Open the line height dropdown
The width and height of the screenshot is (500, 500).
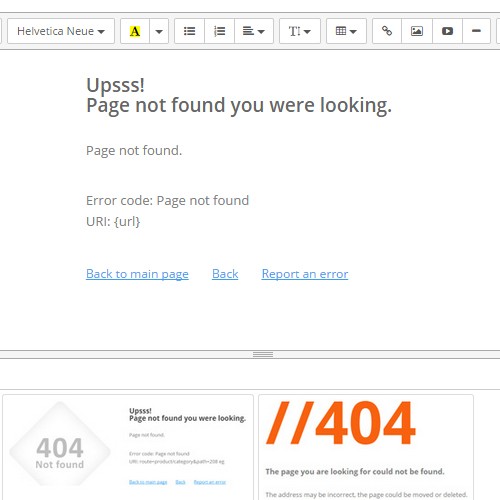pyautogui.click(x=300, y=31)
